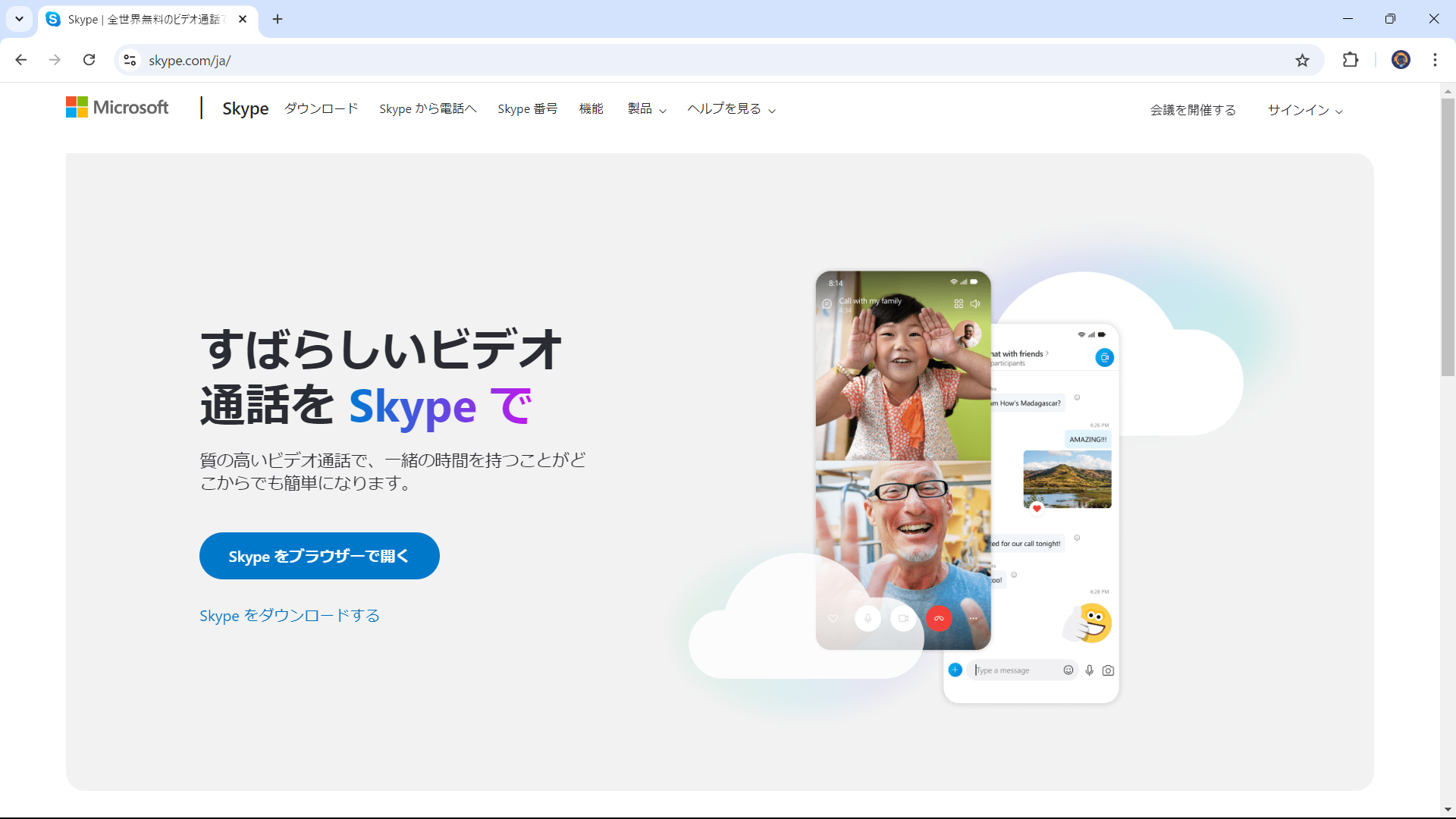Click 会議を開催する link
Screen dimensions: 1456x819
point(1193,110)
